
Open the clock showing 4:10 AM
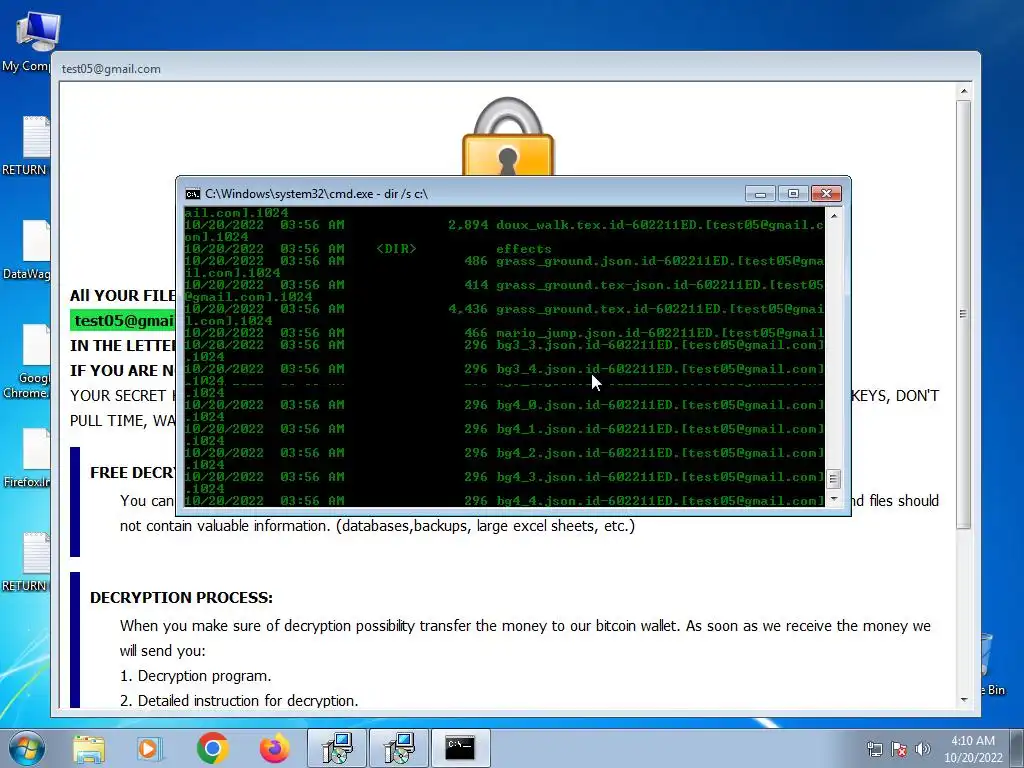(x=973, y=749)
